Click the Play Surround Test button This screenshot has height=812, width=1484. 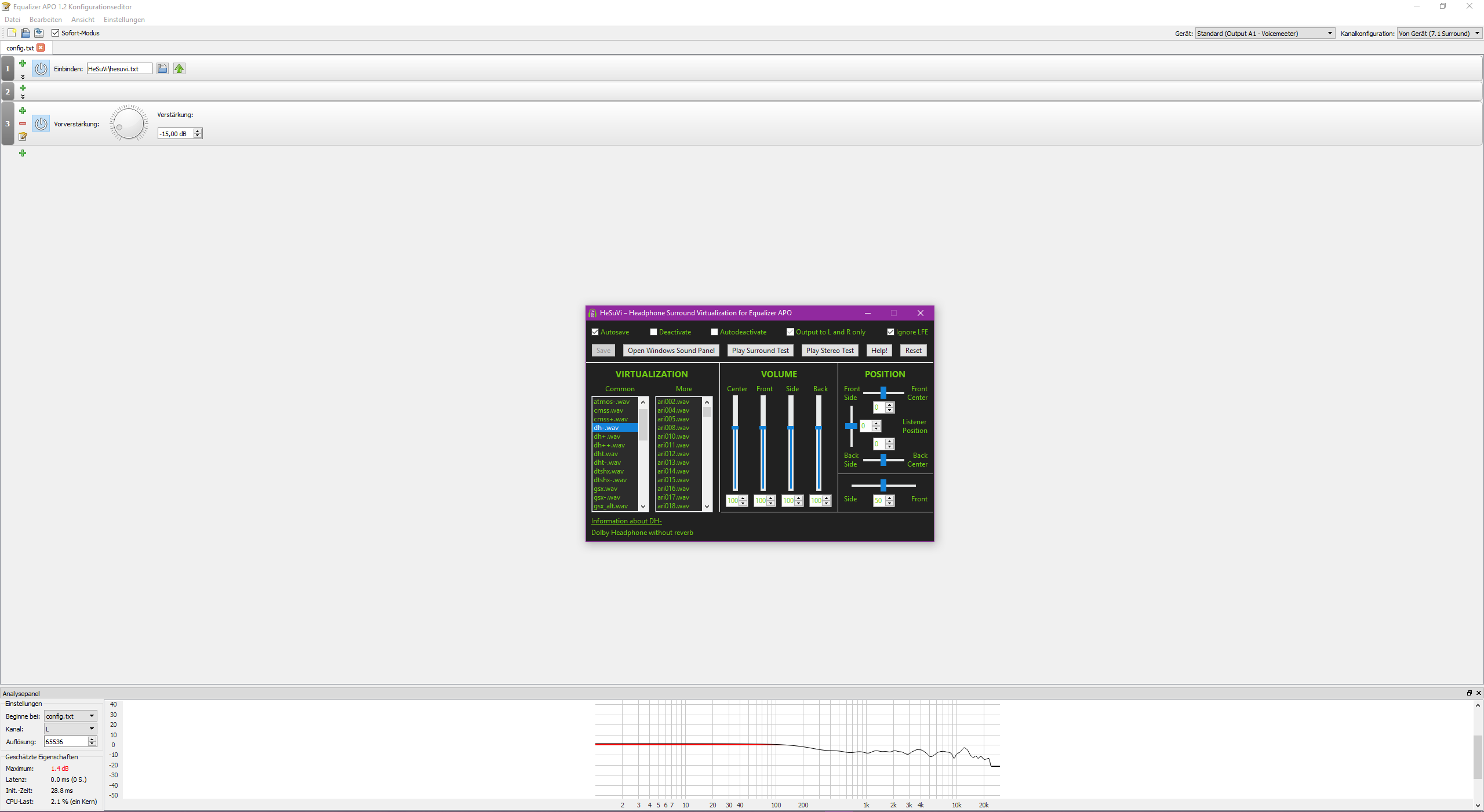pyautogui.click(x=760, y=351)
